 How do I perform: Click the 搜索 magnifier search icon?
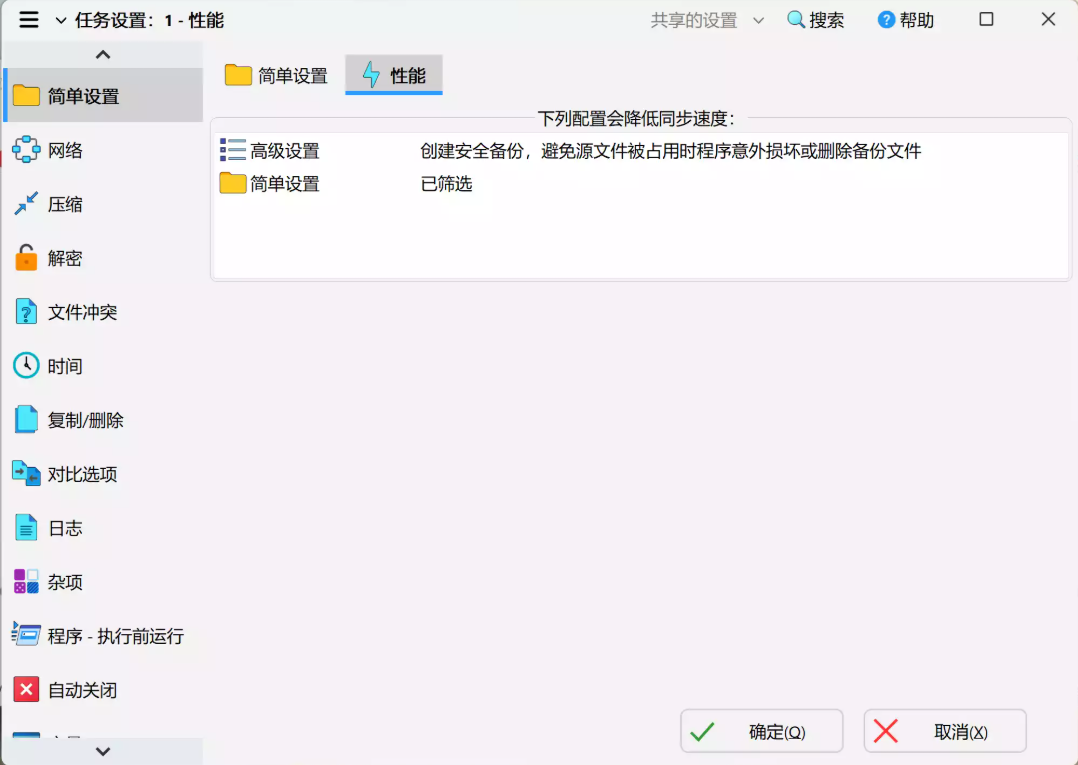tap(795, 19)
